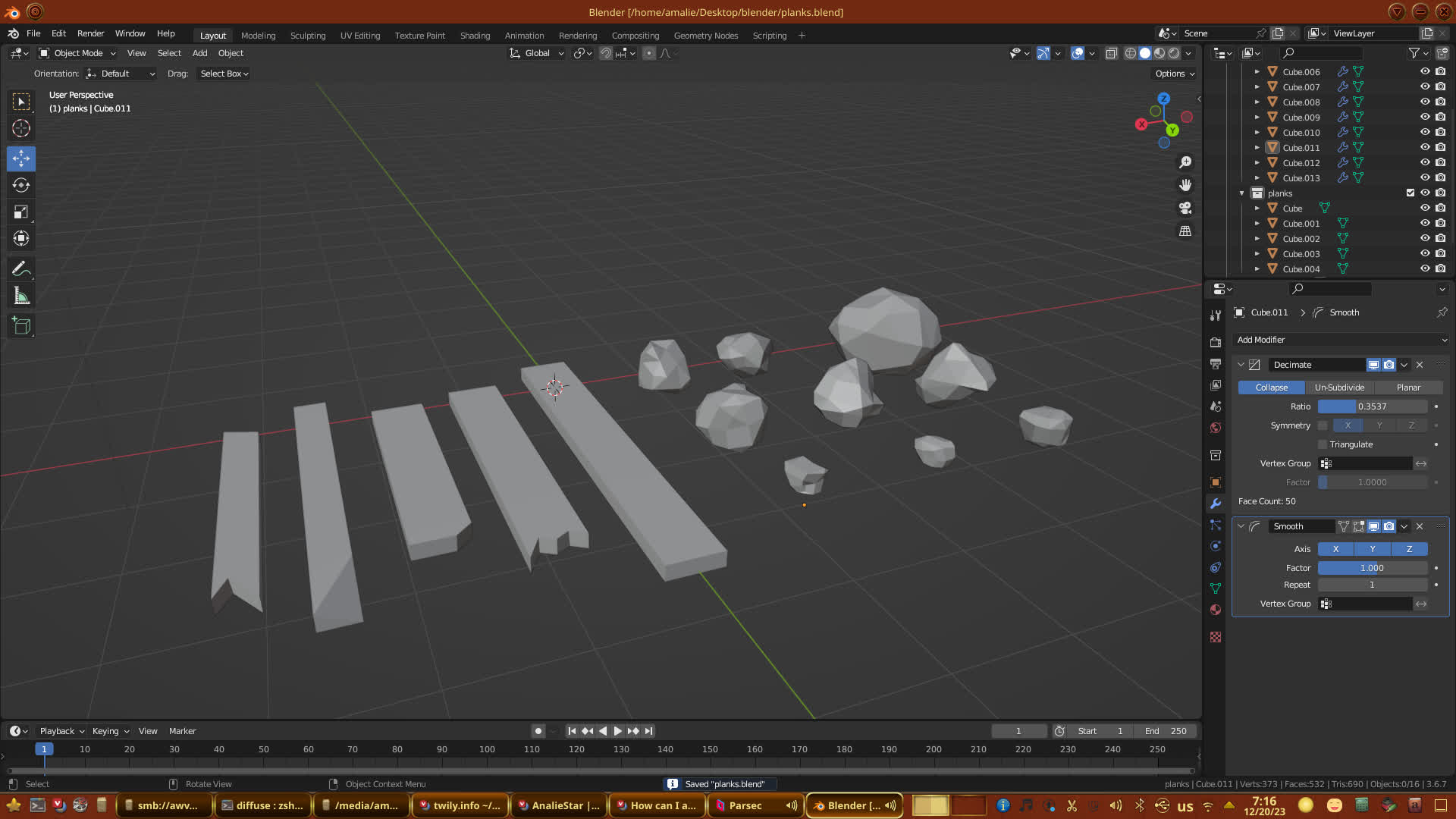
Task: Toggle camera view in viewport
Action: [1185, 208]
